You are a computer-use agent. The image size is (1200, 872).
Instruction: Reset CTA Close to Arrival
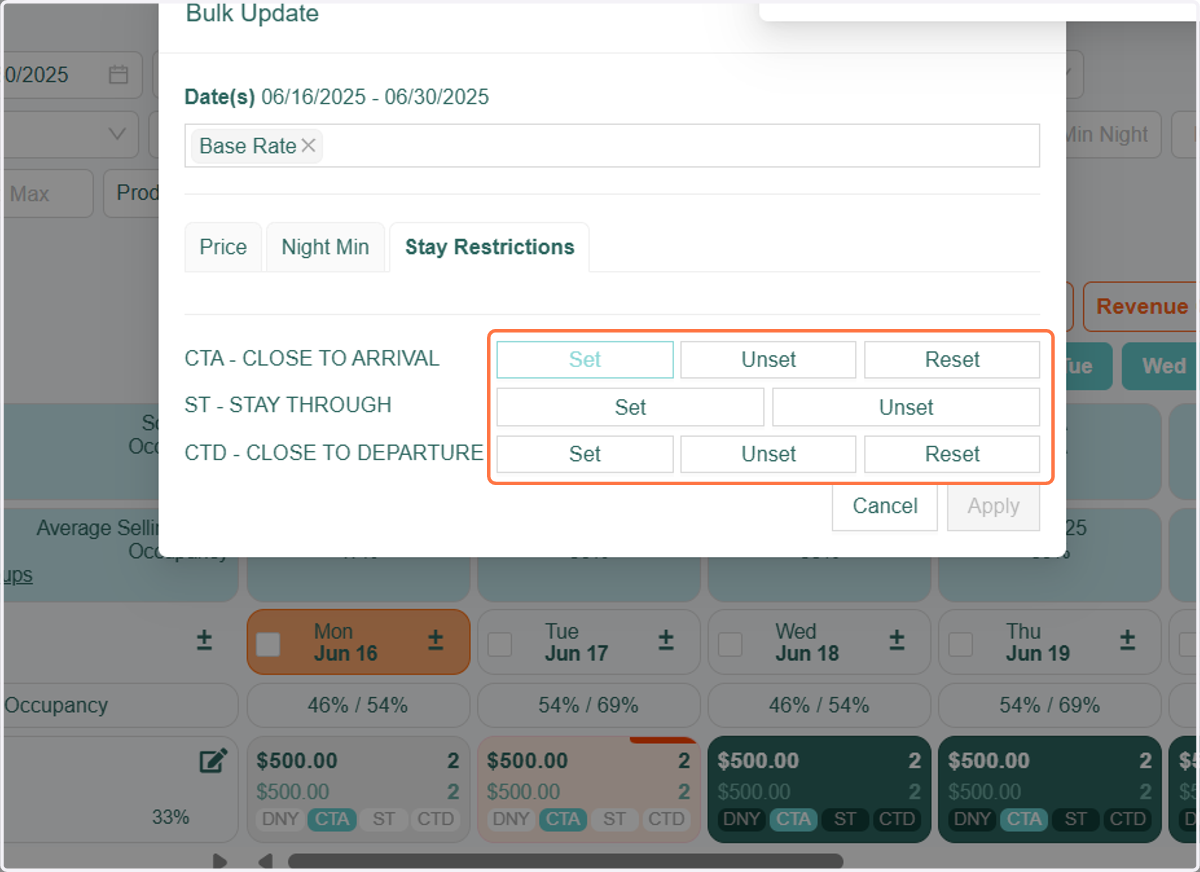click(x=952, y=360)
